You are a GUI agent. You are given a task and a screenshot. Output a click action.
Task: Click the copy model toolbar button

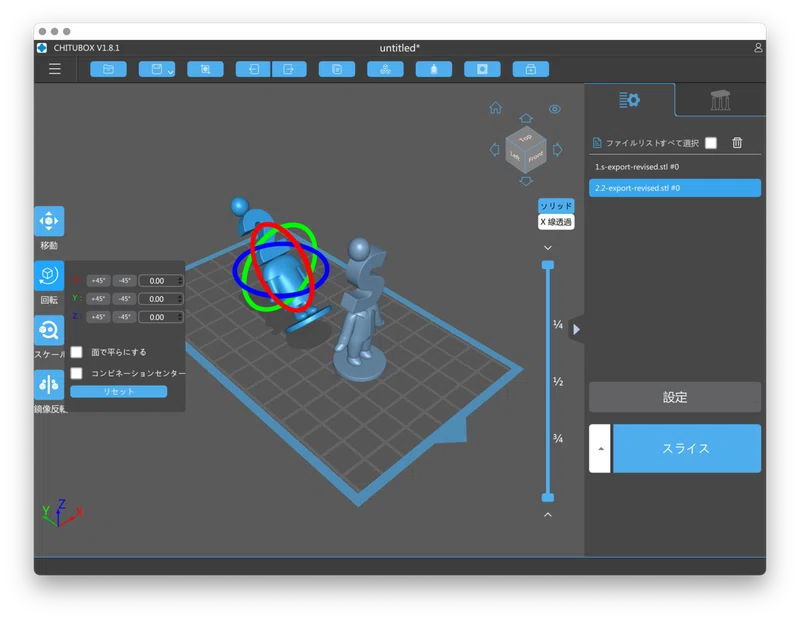point(337,69)
